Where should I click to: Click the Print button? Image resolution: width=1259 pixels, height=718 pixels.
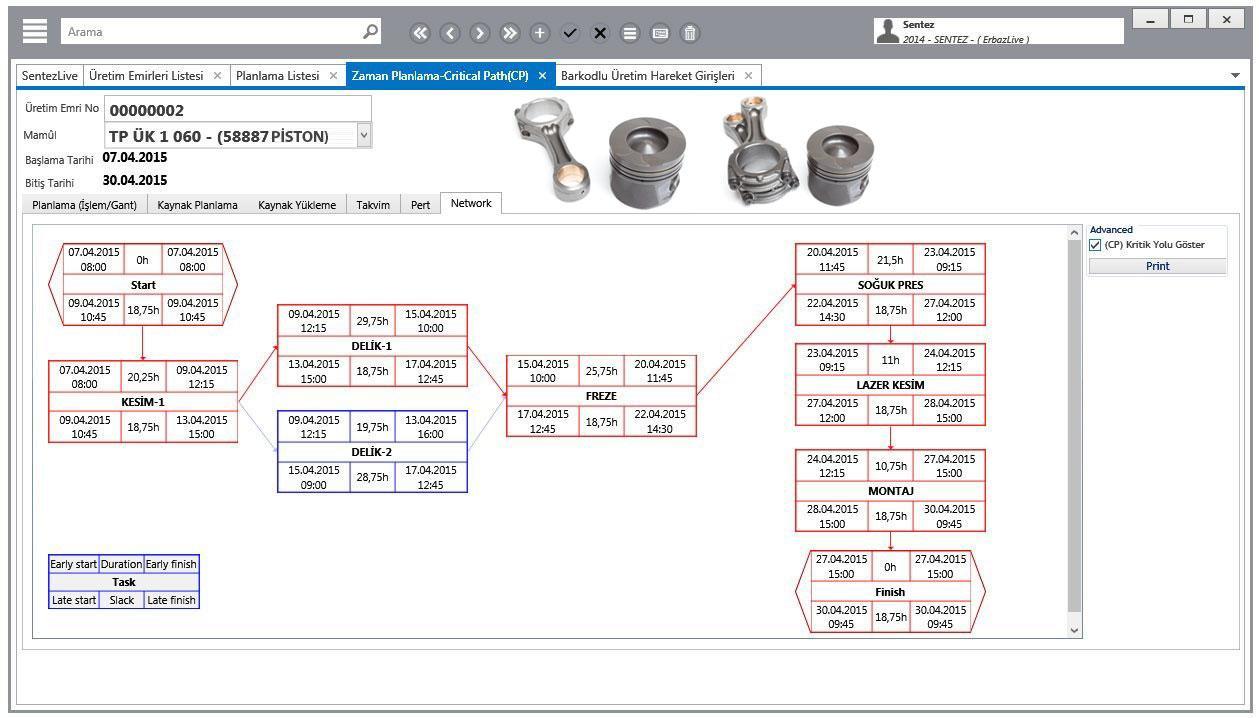point(1157,266)
